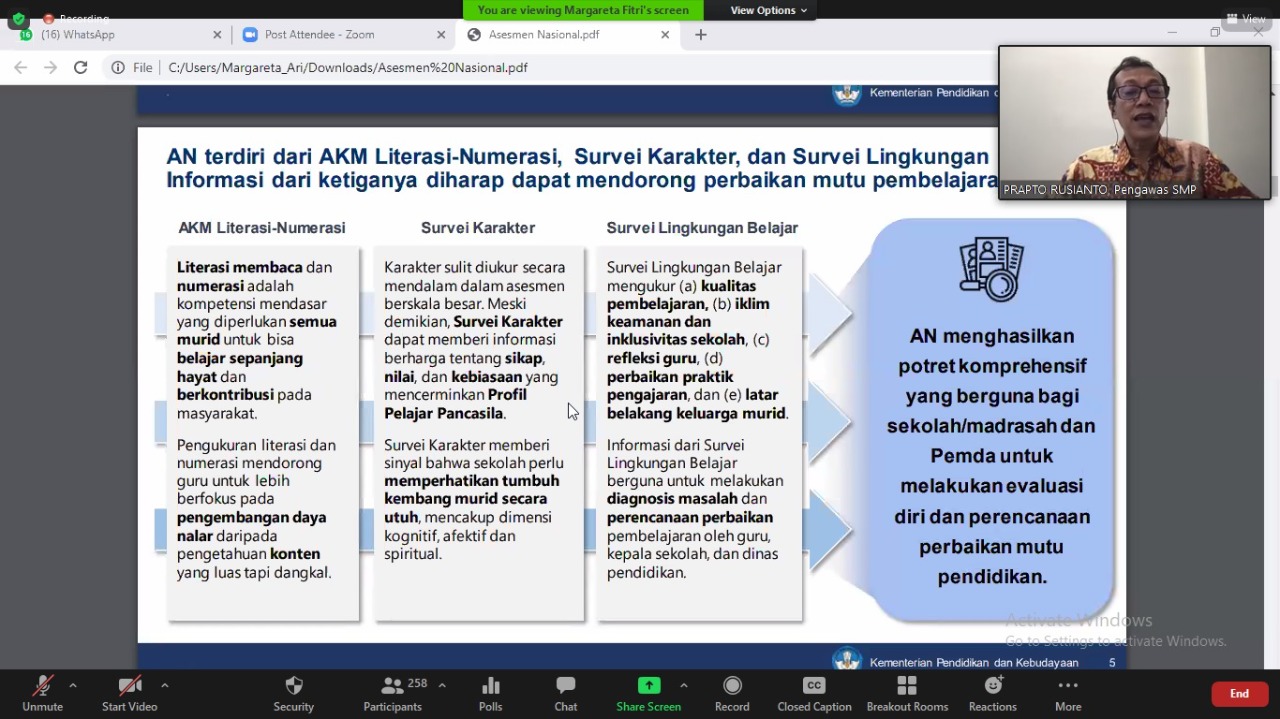The image size is (1280, 719).
Task: Unmute the microphone in Zoom toolbar
Action: [42, 693]
